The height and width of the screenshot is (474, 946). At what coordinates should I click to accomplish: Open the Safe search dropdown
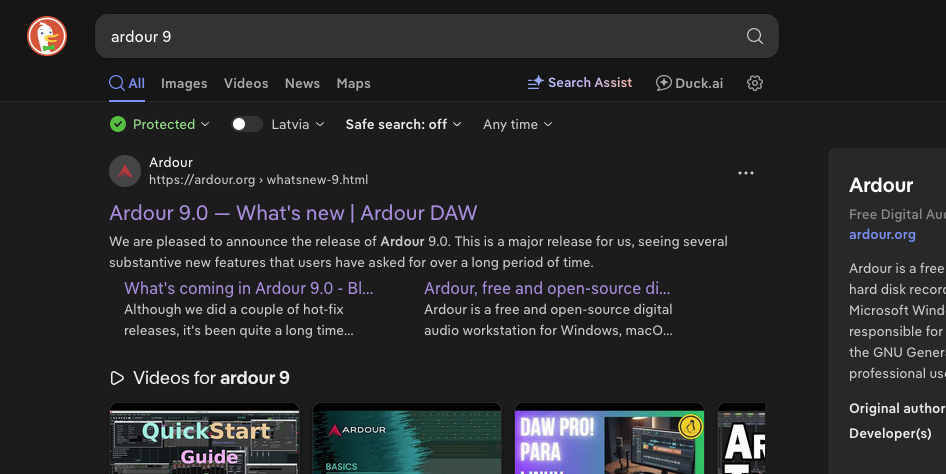click(403, 124)
